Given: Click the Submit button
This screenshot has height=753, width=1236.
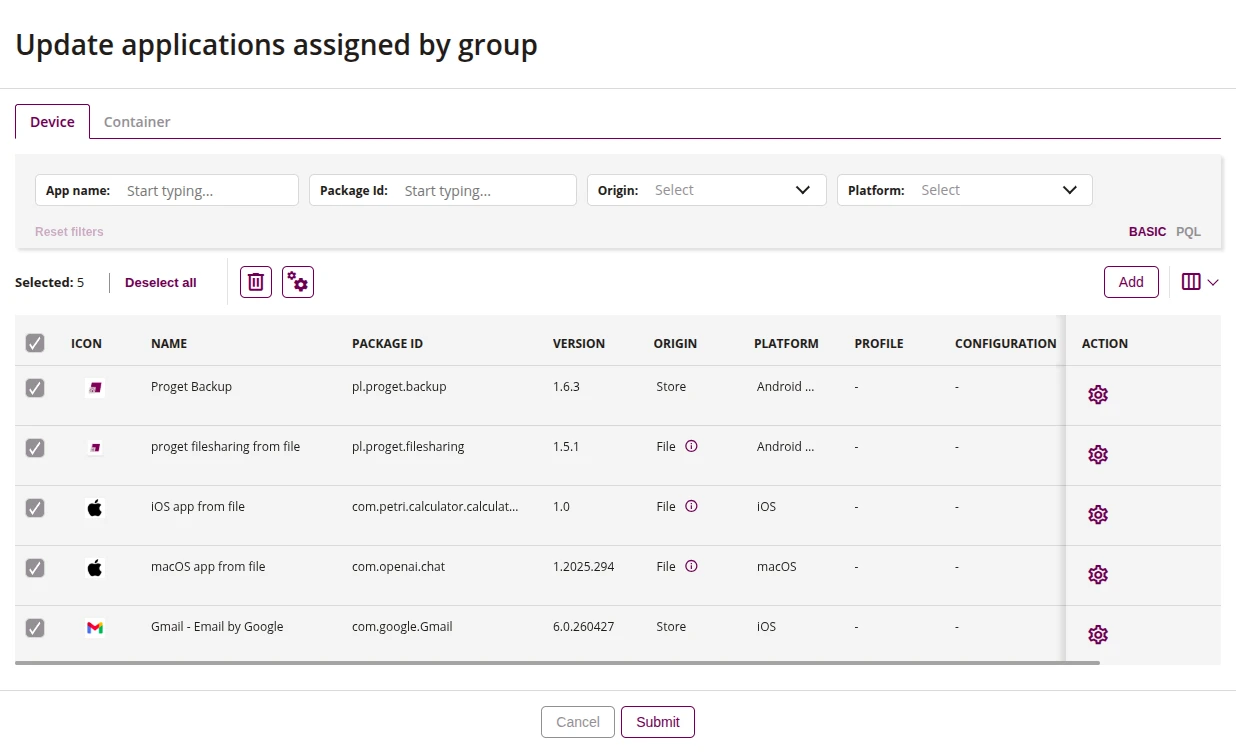Looking at the screenshot, I should 658,722.
